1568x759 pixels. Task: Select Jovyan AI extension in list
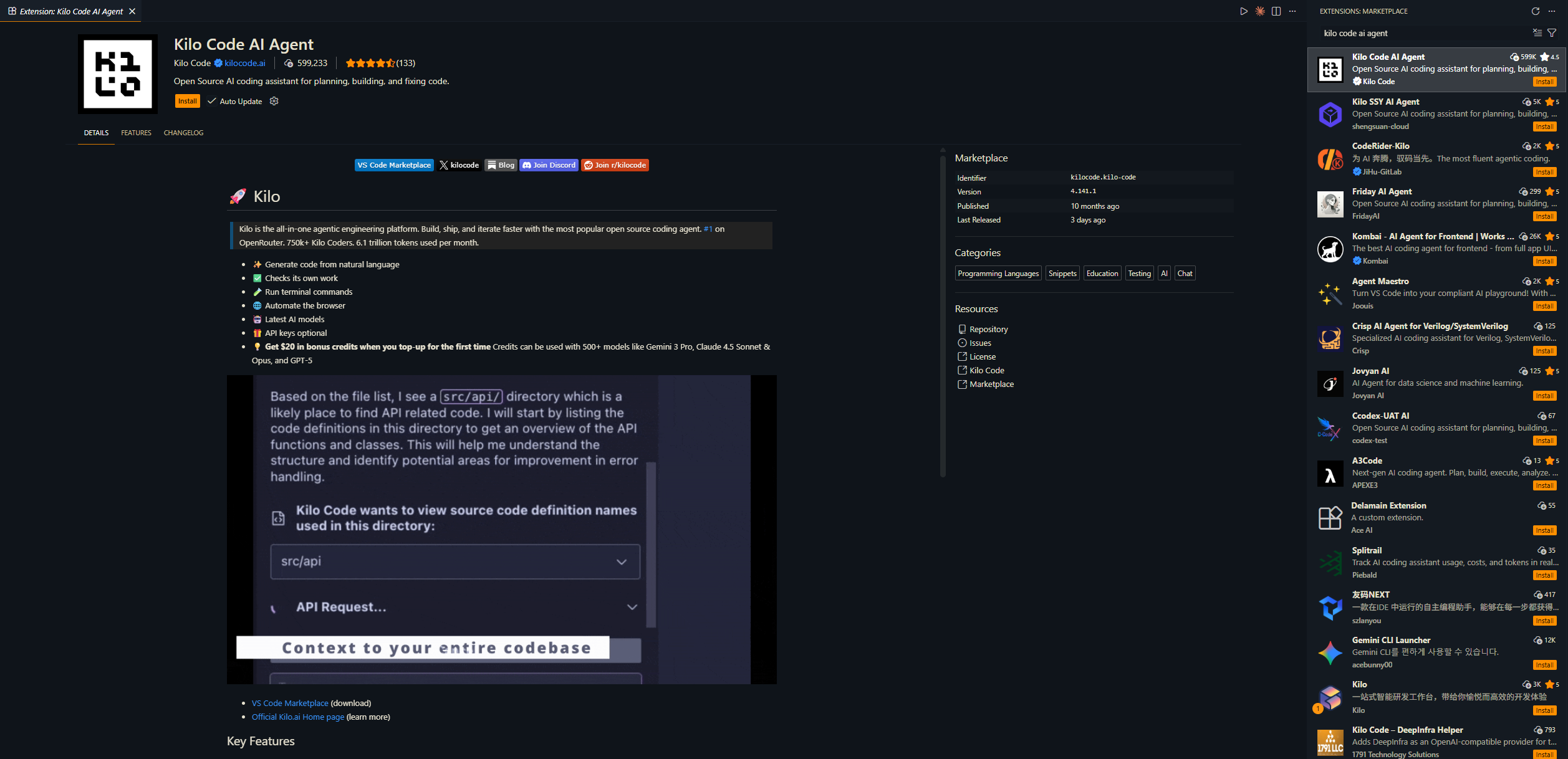click(1437, 383)
